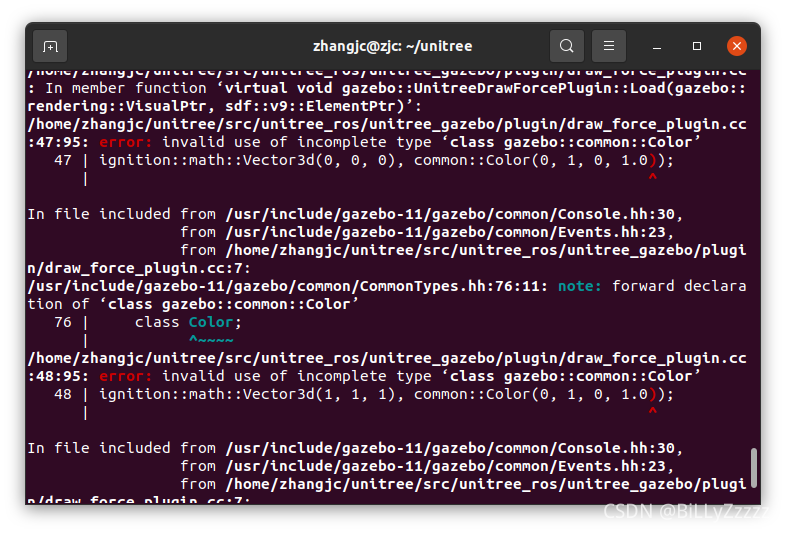Viewport: 786px width, 533px height.
Task: Click the cyan 'Color' in 'class Color;'
Action: (x=211, y=322)
